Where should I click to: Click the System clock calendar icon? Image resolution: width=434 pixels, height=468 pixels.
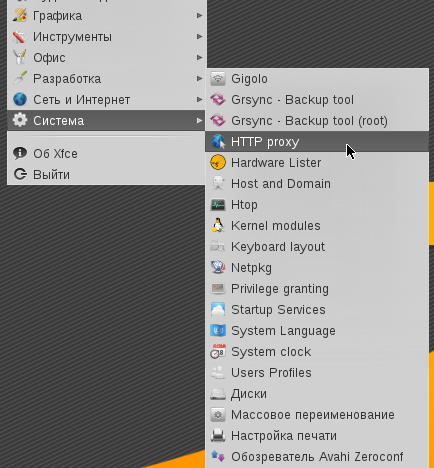click(218, 352)
